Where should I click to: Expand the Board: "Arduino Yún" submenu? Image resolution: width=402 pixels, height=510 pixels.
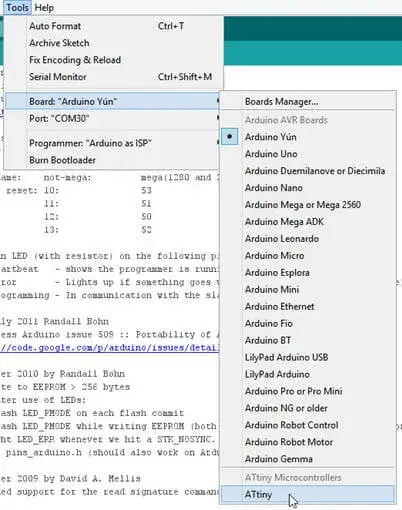(x=112, y=101)
